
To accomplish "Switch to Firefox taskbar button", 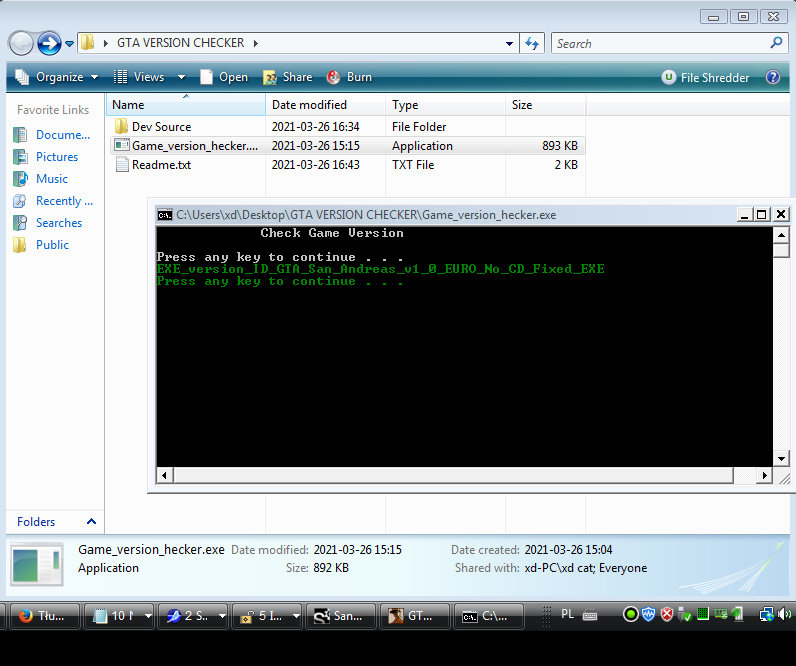I will click(x=45, y=616).
